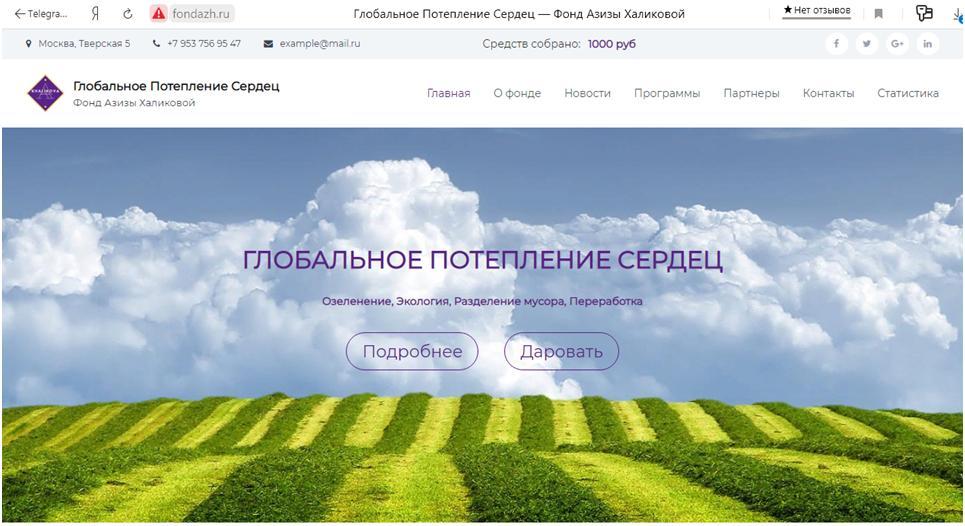Viewport: 965px width, 526px height.
Task: Click the tagline 'Озеленение, Экология, Разделение мусора, Переработка'
Action: pyautogui.click(x=482, y=301)
